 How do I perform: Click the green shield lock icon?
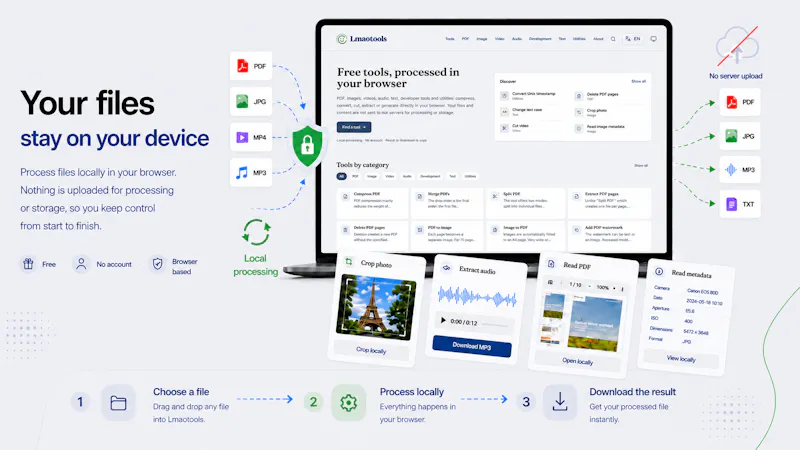coord(307,146)
